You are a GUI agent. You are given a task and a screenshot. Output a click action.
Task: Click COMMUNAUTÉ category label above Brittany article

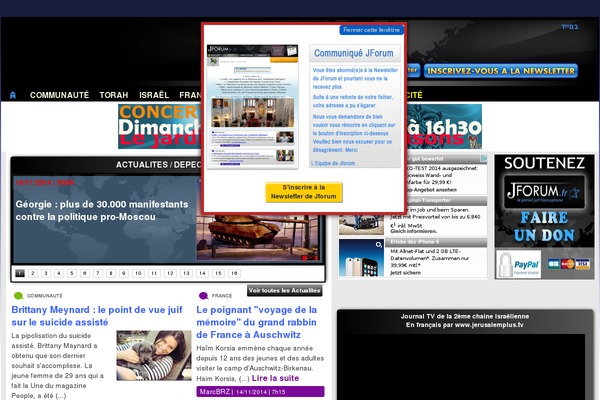tap(45, 296)
